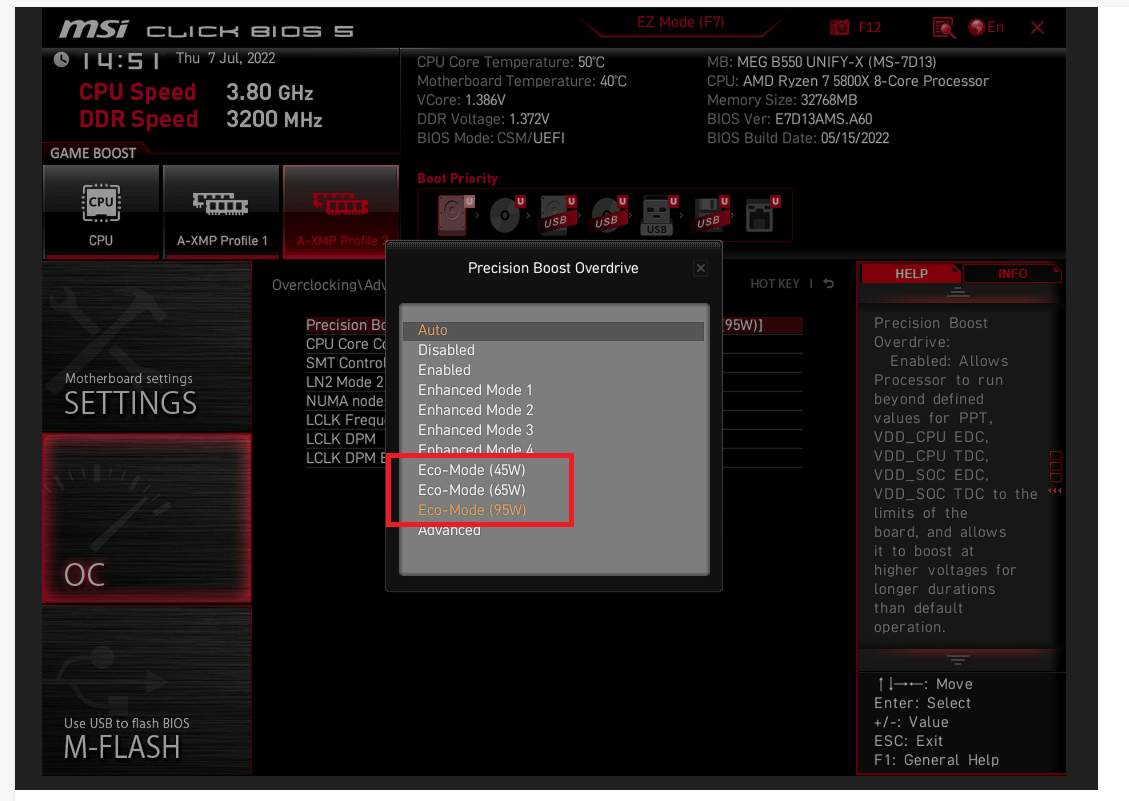Screen dimensions: 1129x801
Task: Select the SMT Control row behind the dialog
Action: (346, 363)
